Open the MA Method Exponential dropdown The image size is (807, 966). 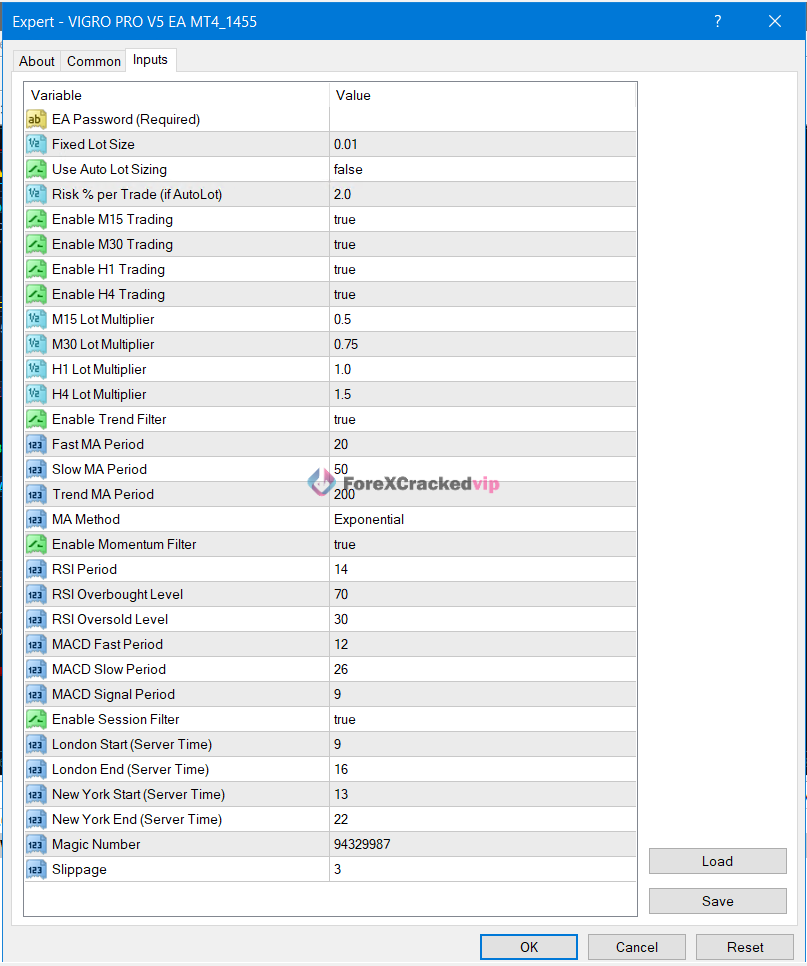click(x=482, y=520)
